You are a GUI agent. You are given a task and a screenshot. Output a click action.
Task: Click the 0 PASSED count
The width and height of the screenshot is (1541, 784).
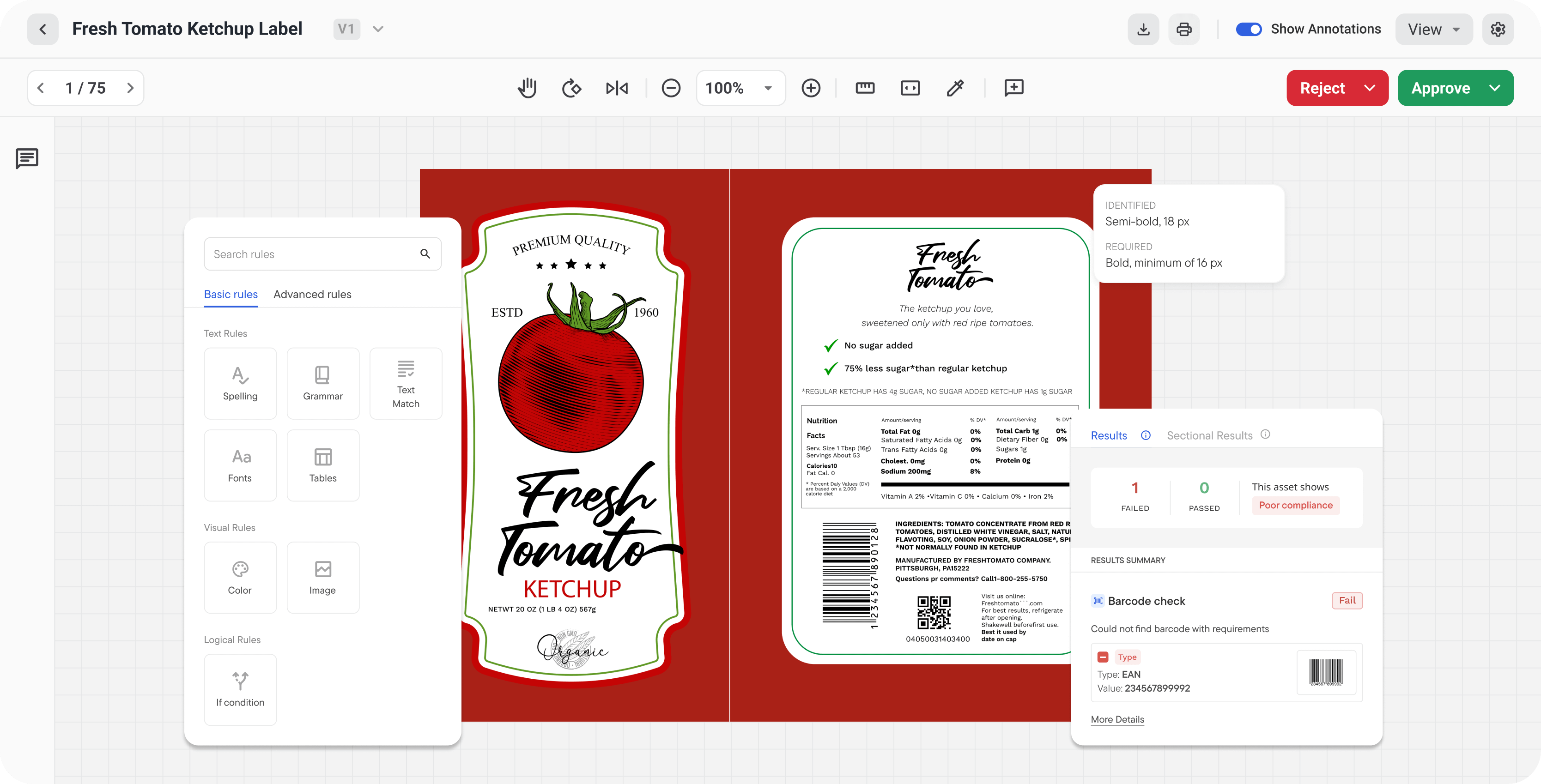1204,496
